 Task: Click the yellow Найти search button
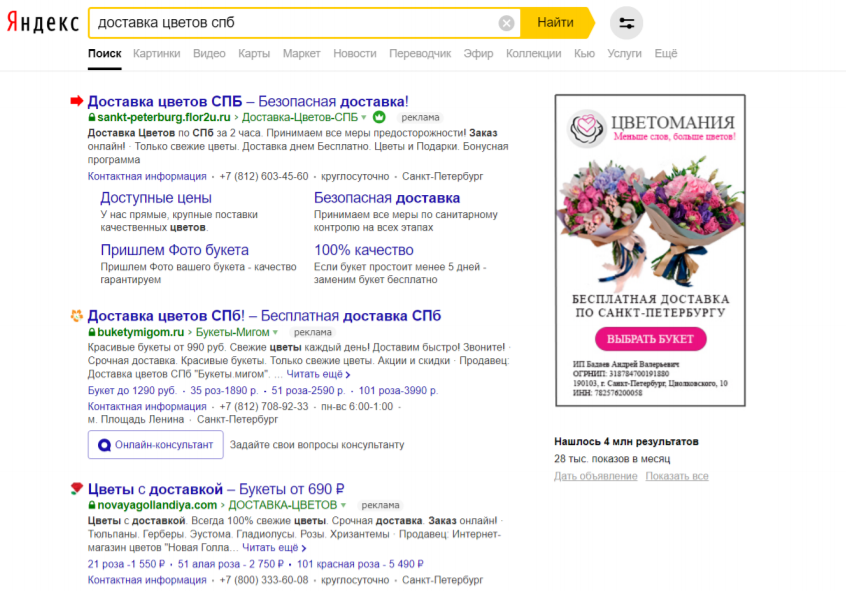tap(556, 22)
